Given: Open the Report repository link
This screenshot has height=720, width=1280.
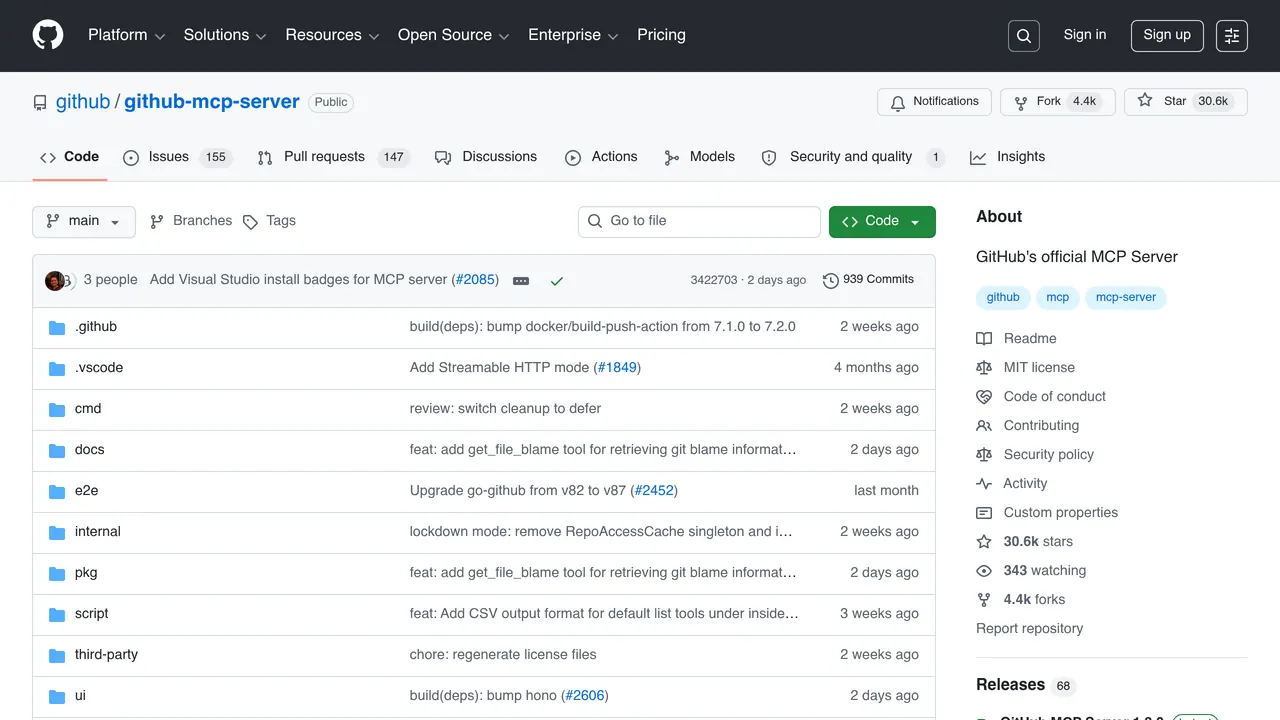Looking at the screenshot, I should pyautogui.click(x=1029, y=629).
